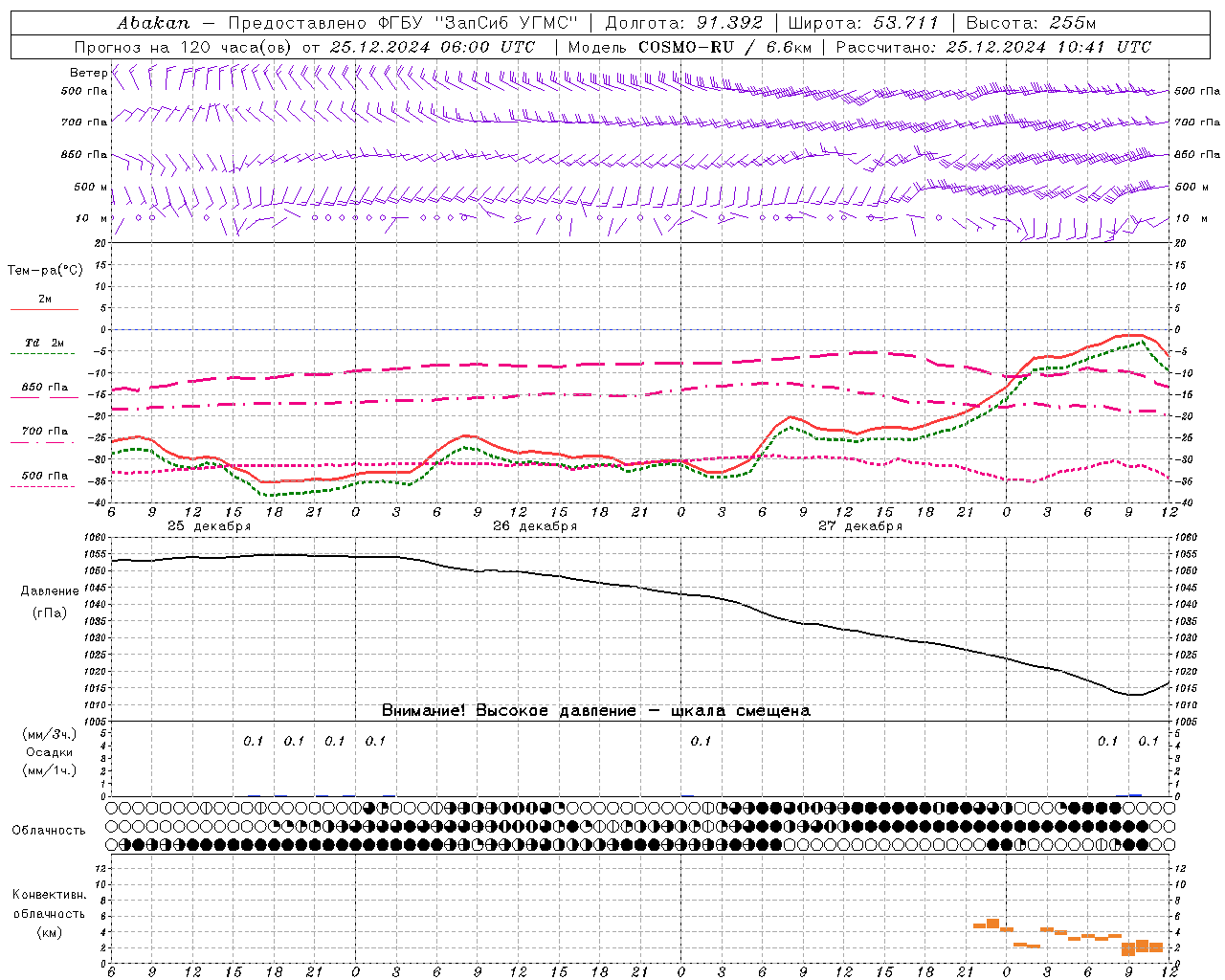Click the "Модель COSMO-RU / 6.6км" label
The width and height of the screenshot is (1225, 980).
(x=690, y=47)
